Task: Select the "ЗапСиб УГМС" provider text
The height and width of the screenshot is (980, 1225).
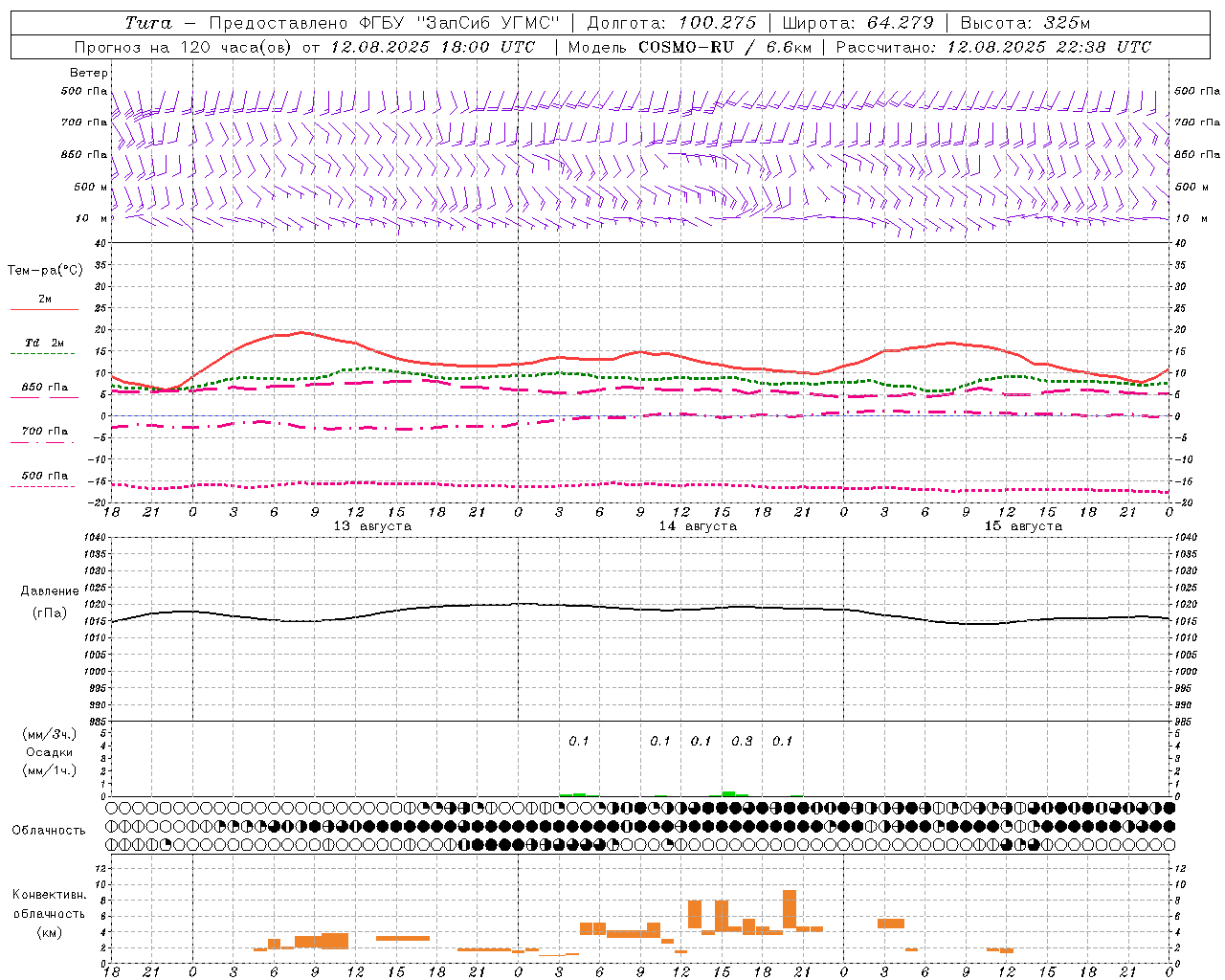Action: coord(488,23)
